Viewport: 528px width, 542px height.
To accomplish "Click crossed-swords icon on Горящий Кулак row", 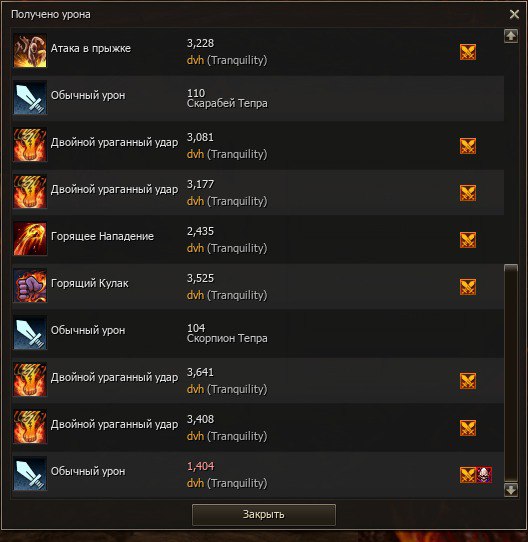I will [x=468, y=287].
